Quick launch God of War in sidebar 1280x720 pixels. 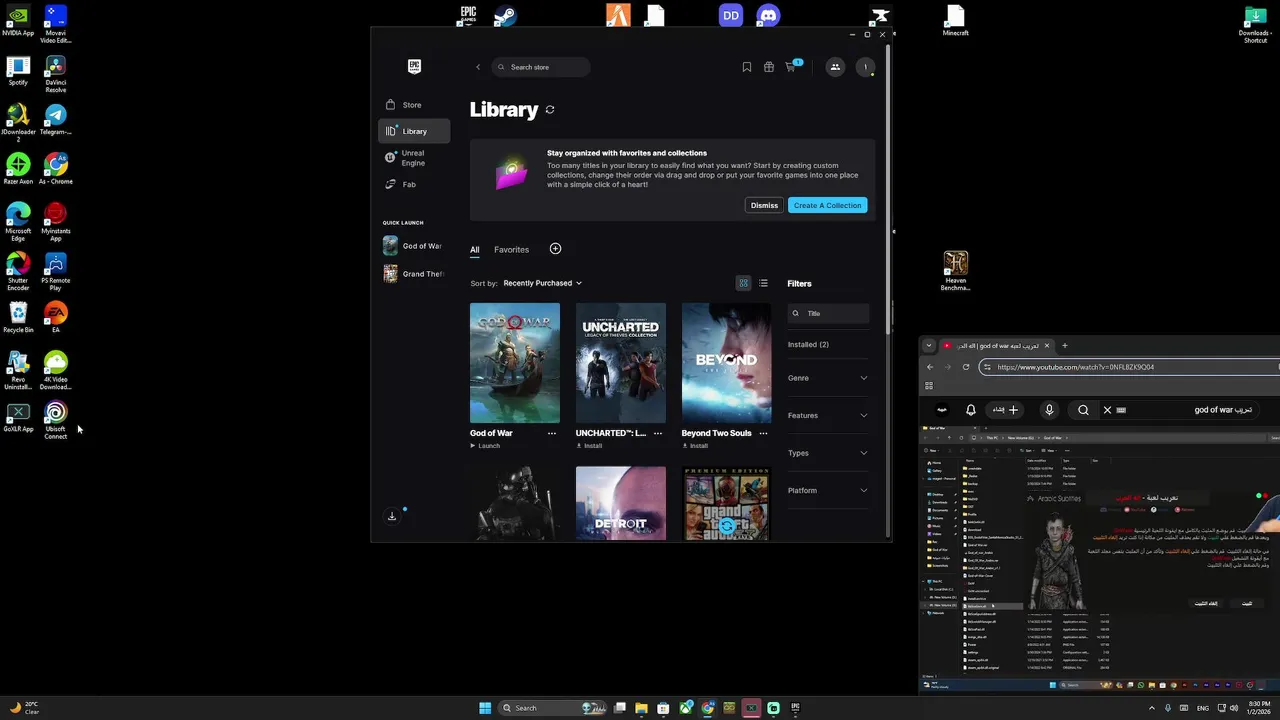(413, 246)
